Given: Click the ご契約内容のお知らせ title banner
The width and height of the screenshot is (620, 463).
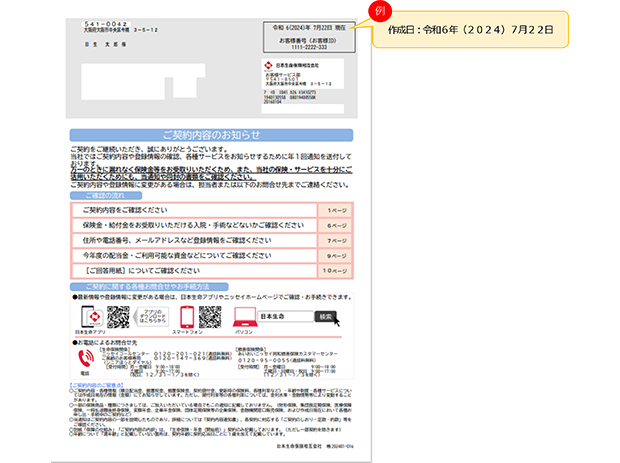Looking at the screenshot, I should pyautogui.click(x=211, y=134).
